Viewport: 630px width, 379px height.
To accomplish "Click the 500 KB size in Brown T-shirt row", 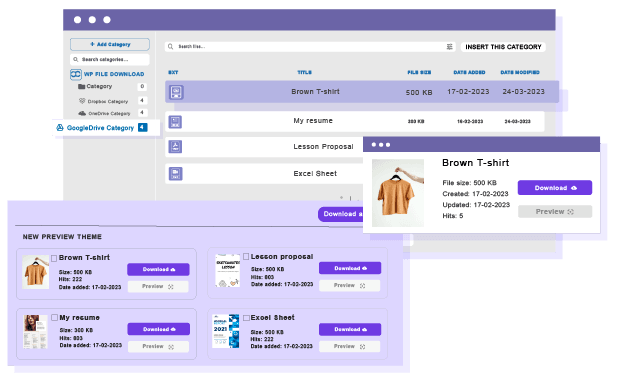I will [419, 92].
